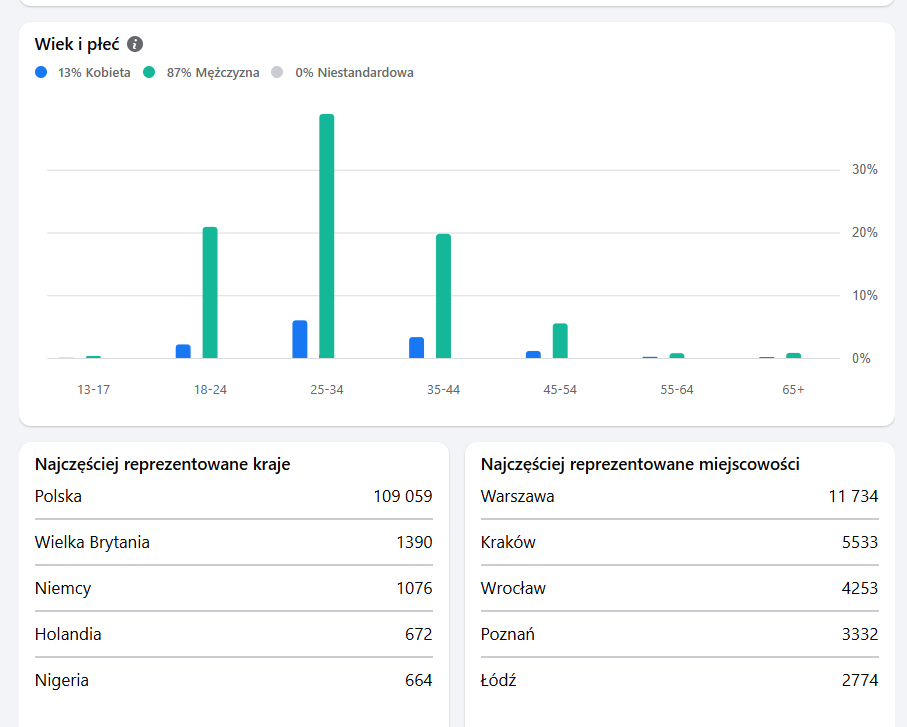
Task: Select the Wielka Brytania row
Action: [233, 542]
